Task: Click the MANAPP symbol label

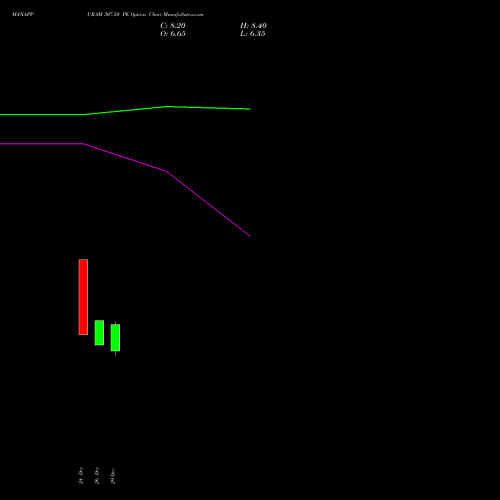Action: (23, 14)
